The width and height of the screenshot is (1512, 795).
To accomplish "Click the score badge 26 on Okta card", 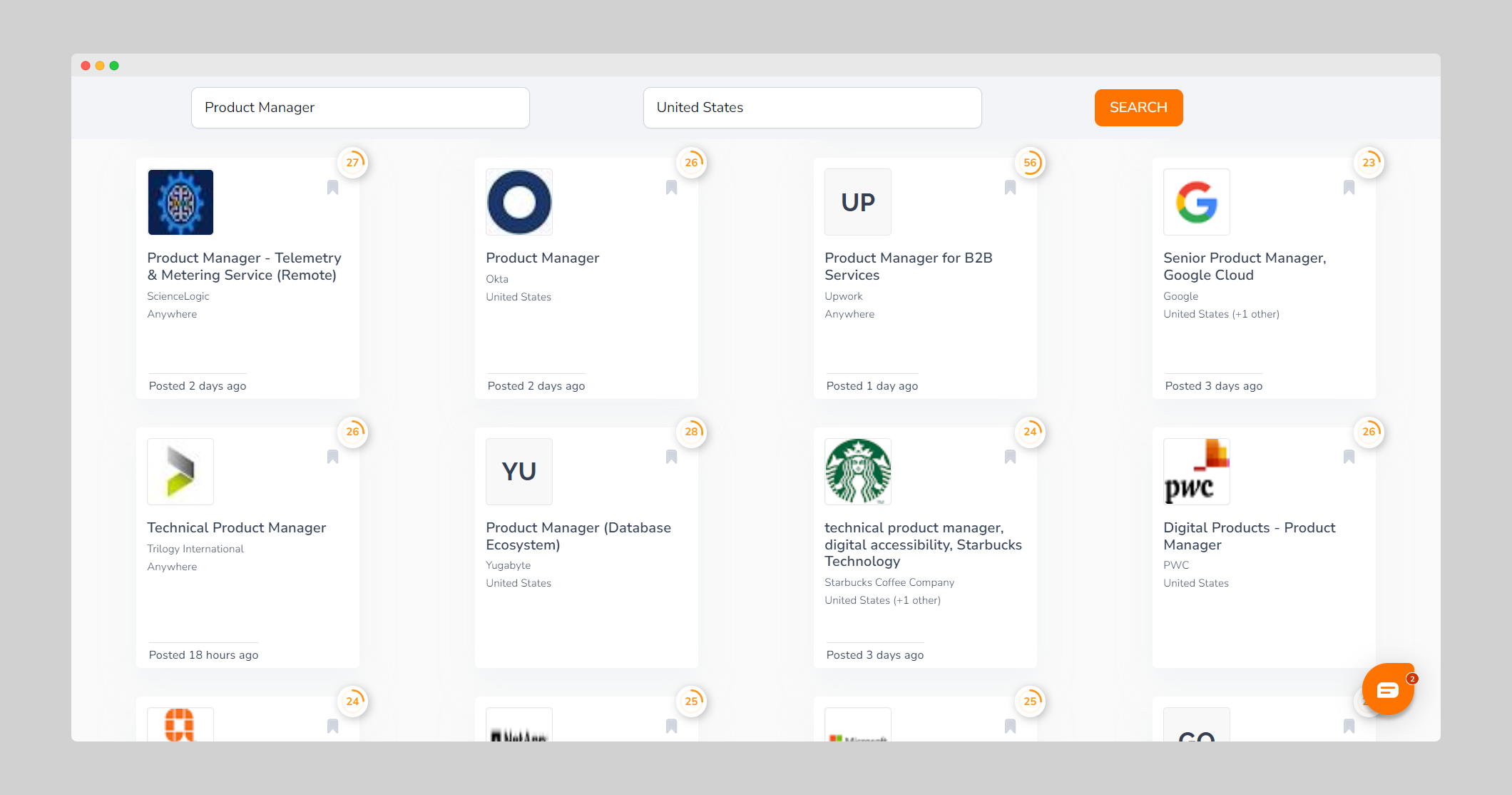I will pos(692,163).
